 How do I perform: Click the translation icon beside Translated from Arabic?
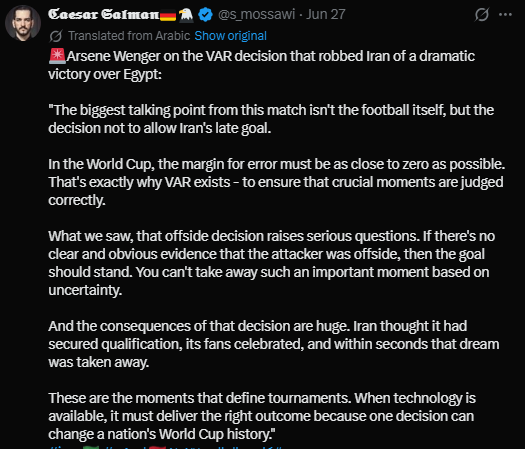[56, 36]
